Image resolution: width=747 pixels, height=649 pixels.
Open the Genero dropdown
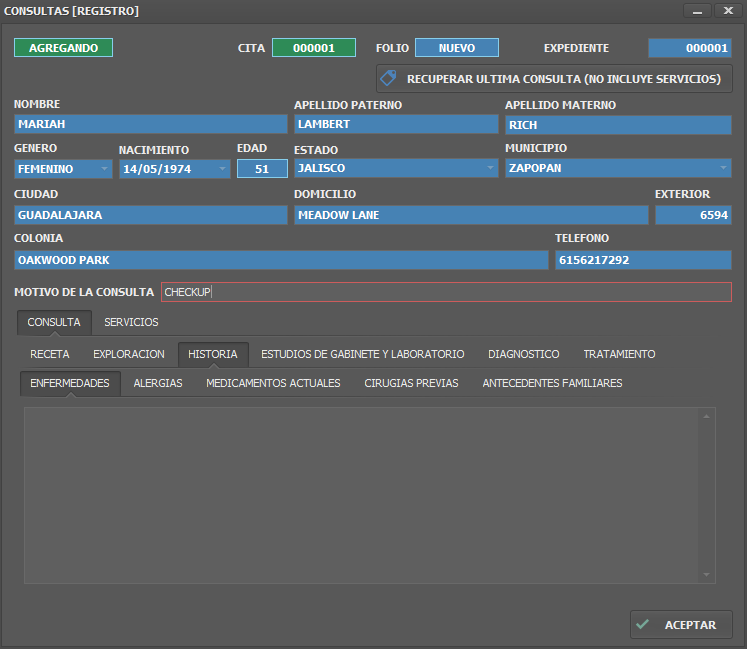tap(104, 169)
